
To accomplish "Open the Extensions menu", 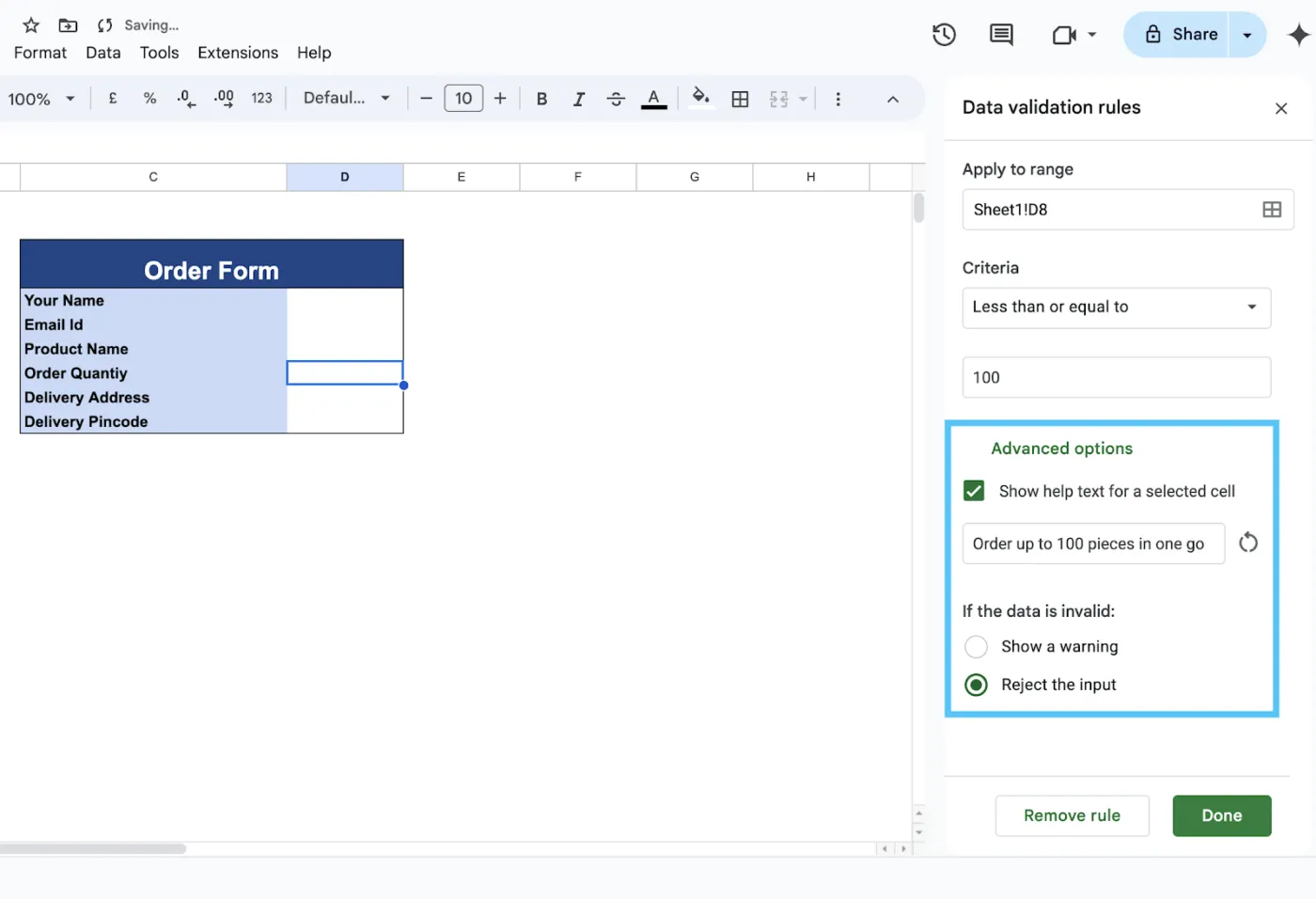I will tap(238, 53).
